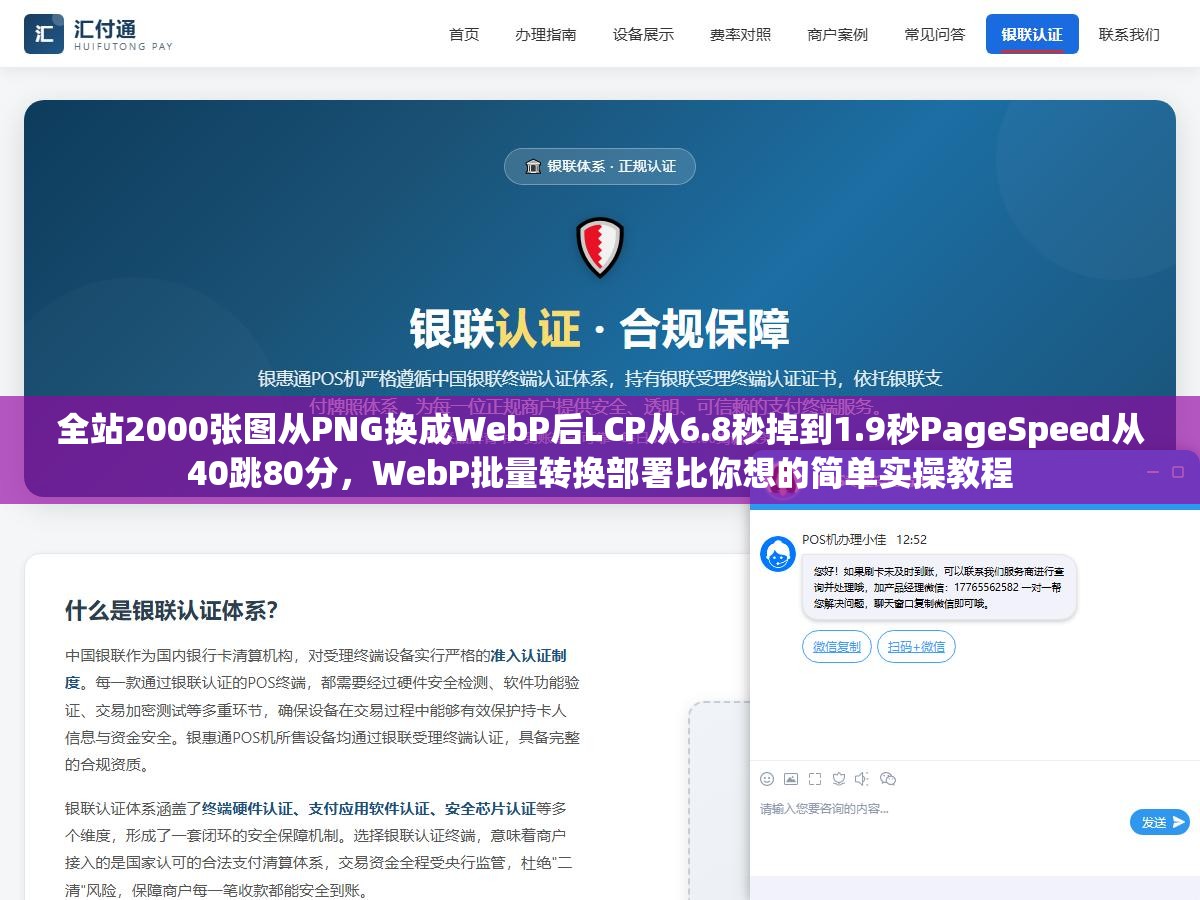Click the screenshot capture icon

click(x=815, y=778)
